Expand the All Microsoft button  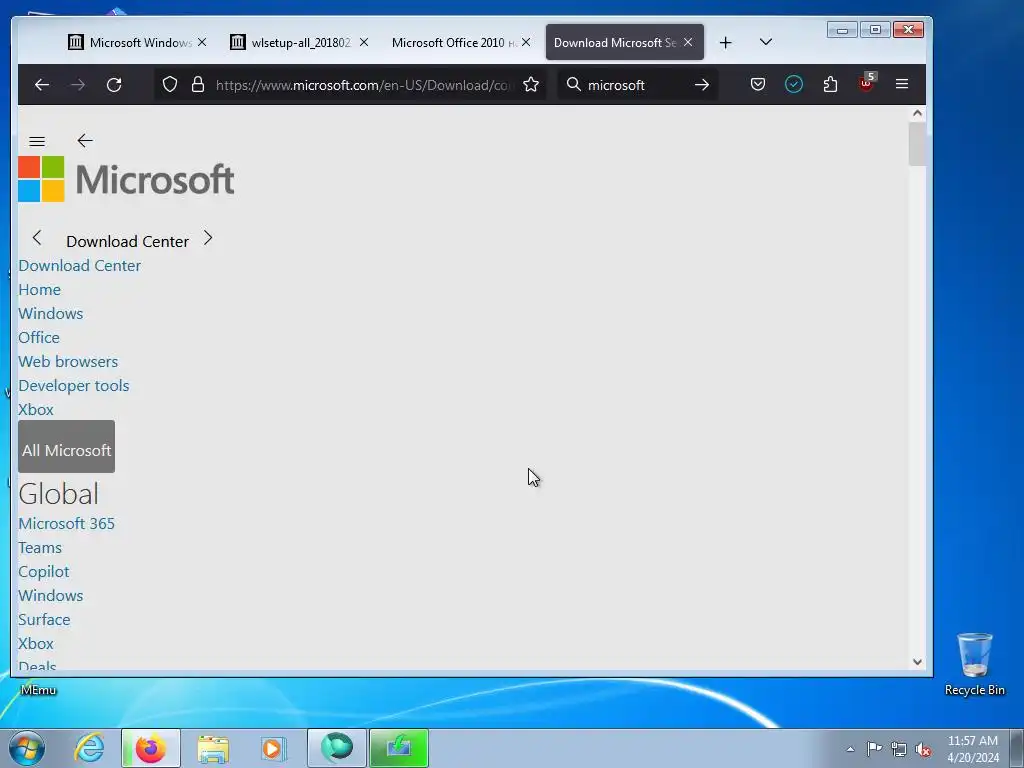coord(67,447)
